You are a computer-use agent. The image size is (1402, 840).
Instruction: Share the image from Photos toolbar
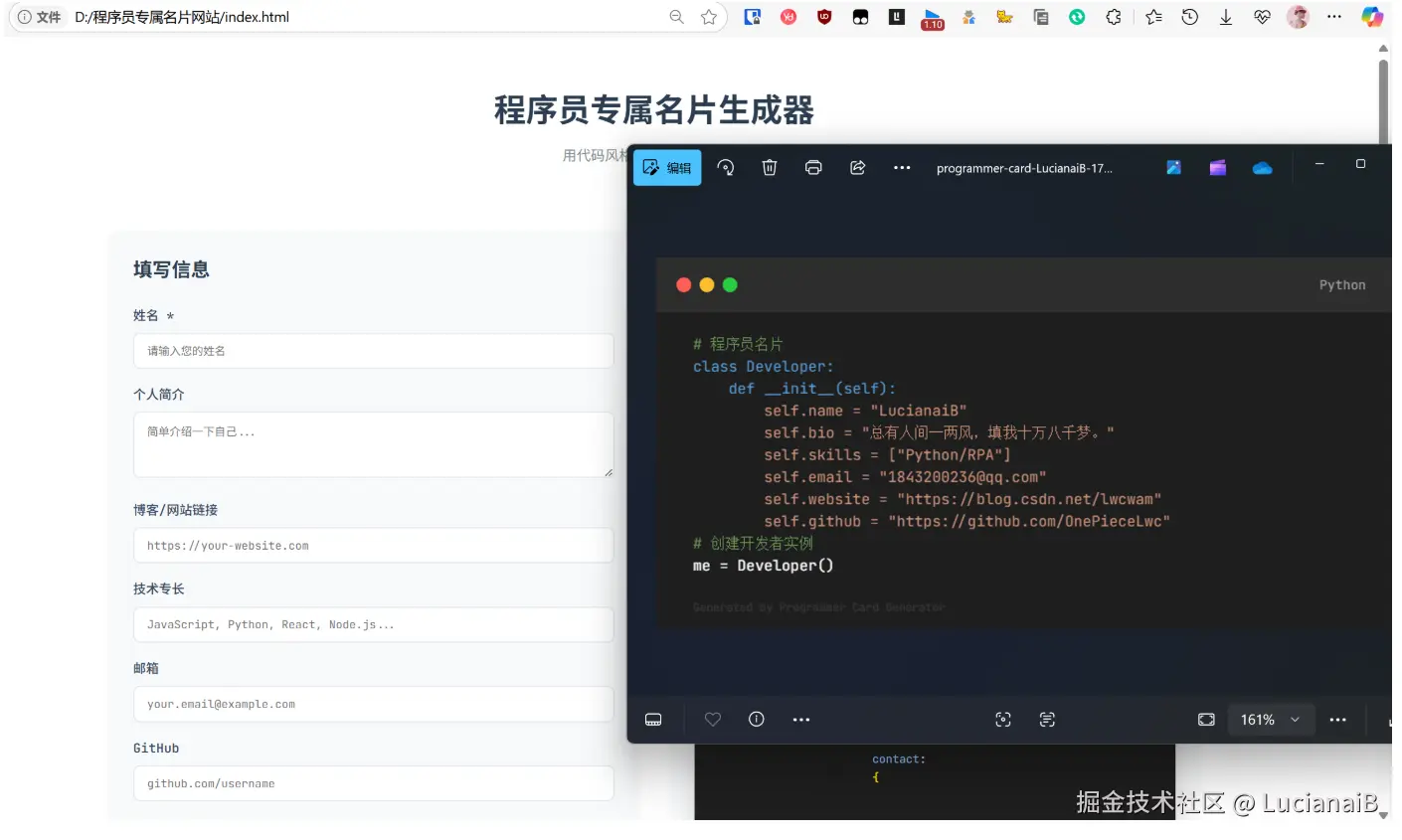(857, 167)
